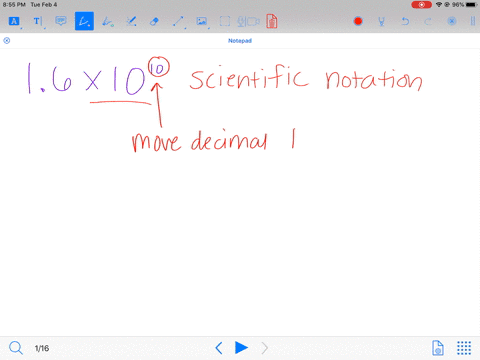Open the speech bubble comment tool
480x360 pixels.
point(61,21)
